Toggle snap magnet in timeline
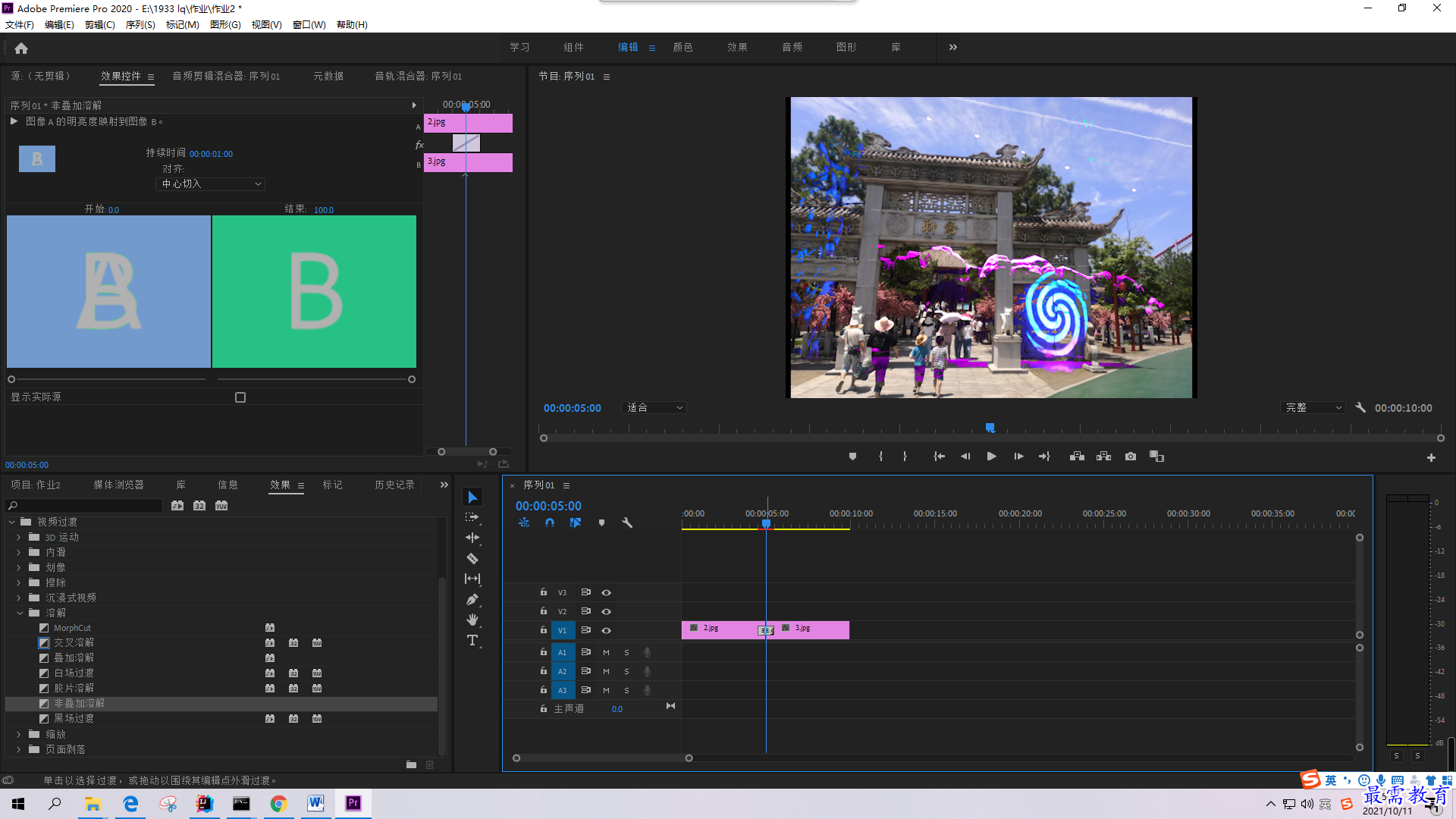The width and height of the screenshot is (1456, 819). (550, 522)
